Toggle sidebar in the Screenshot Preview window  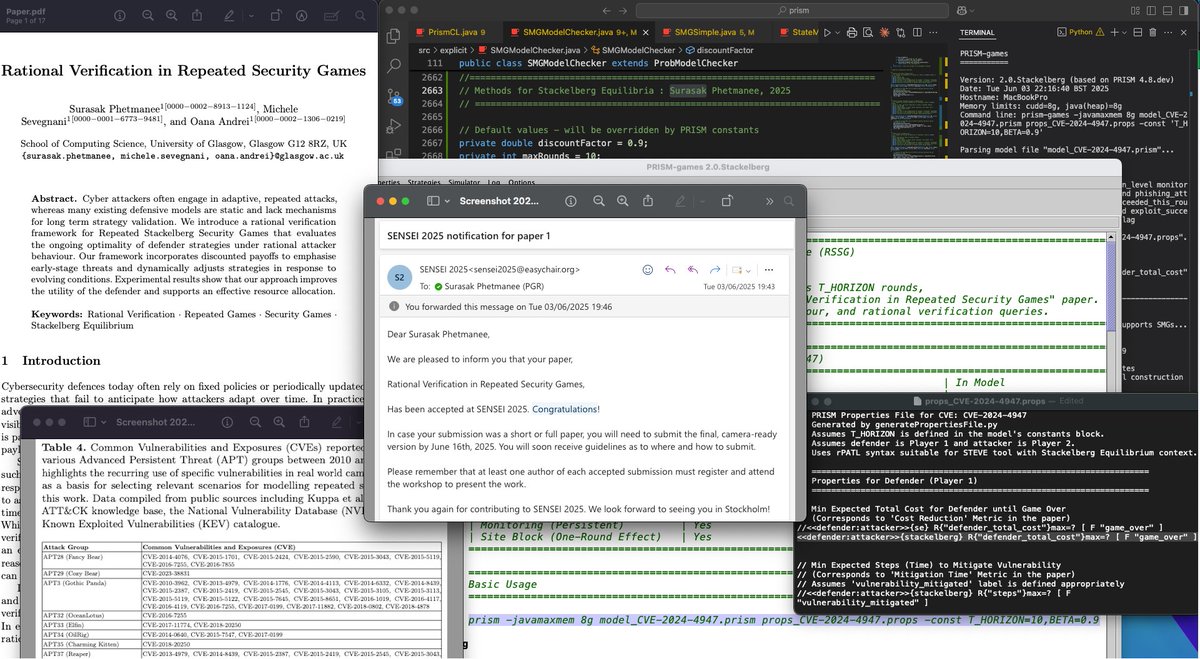433,201
